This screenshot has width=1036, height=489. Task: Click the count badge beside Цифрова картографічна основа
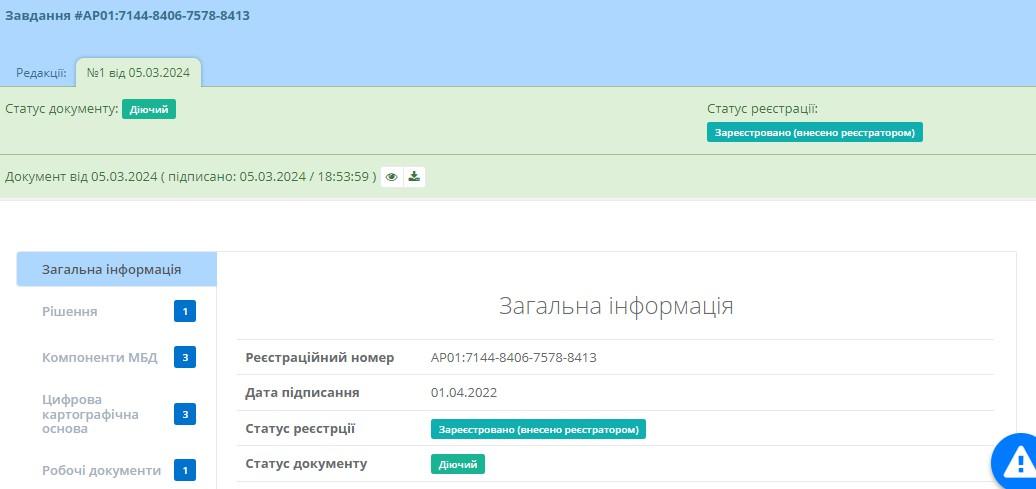[x=184, y=414]
